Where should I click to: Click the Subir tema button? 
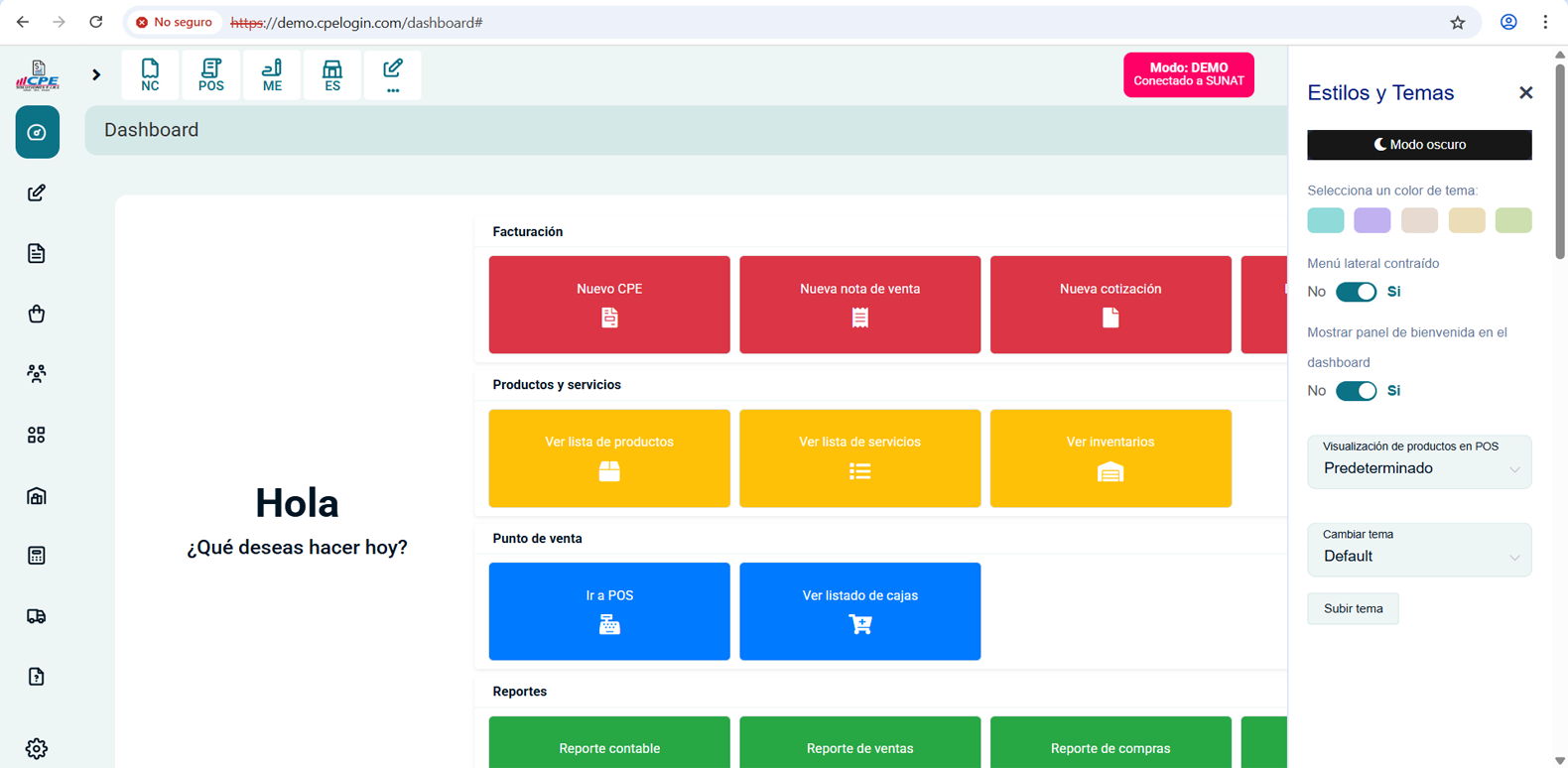coord(1353,609)
